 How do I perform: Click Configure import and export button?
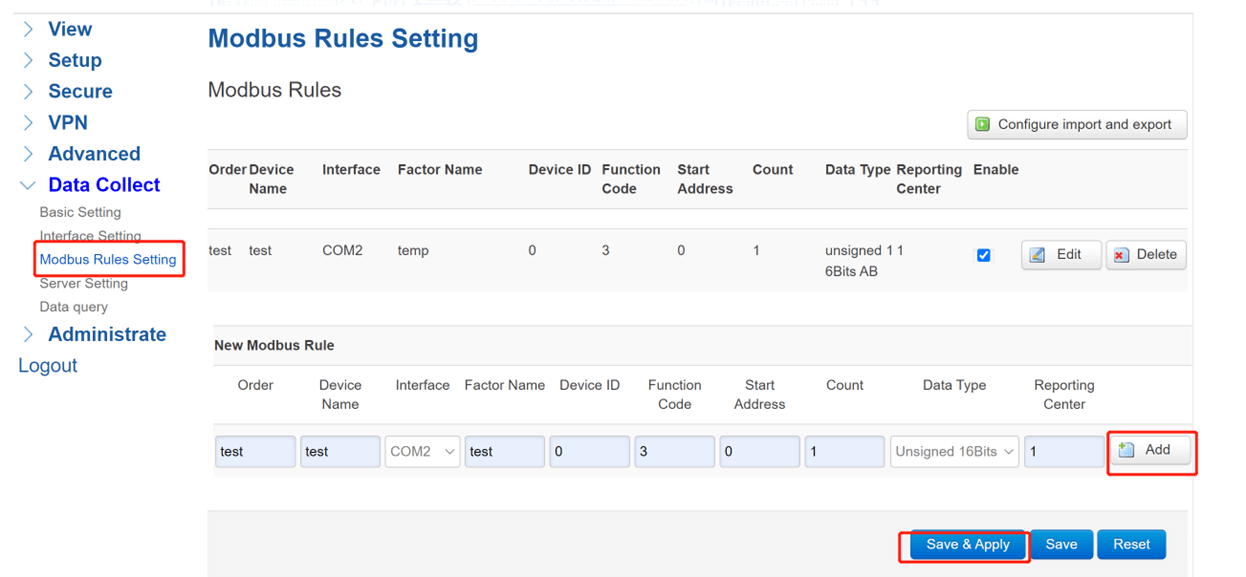tap(1077, 125)
